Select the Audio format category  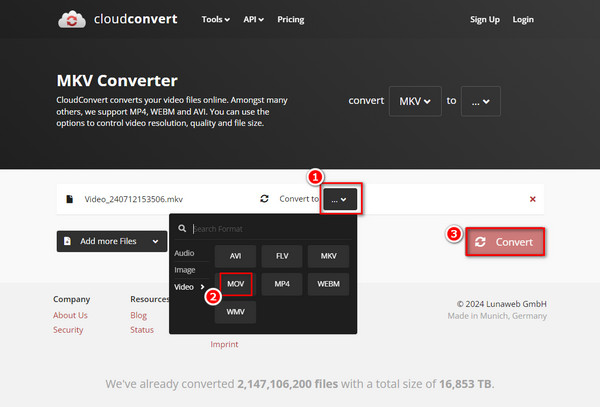click(184, 253)
